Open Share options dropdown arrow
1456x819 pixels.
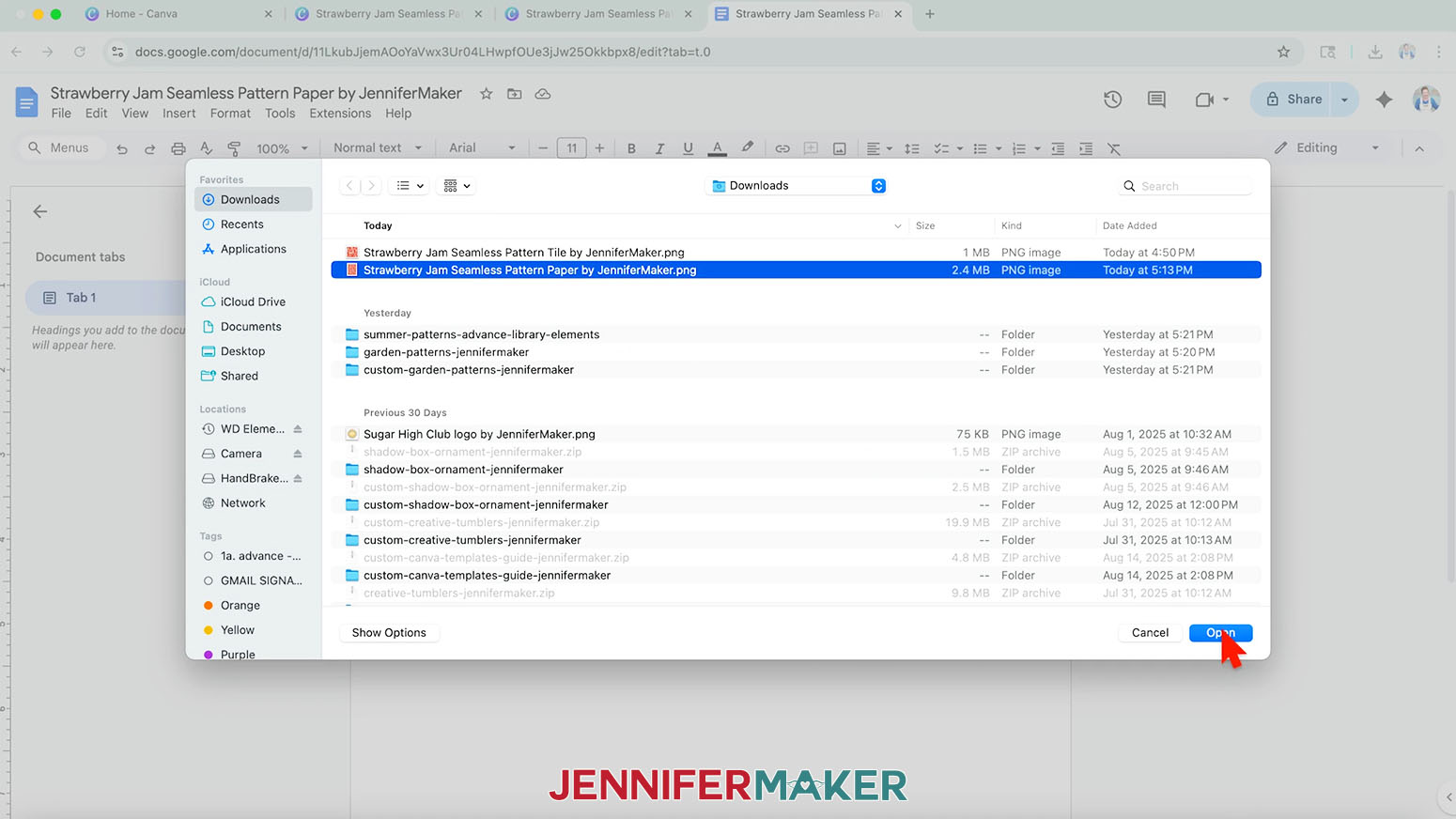click(1345, 99)
